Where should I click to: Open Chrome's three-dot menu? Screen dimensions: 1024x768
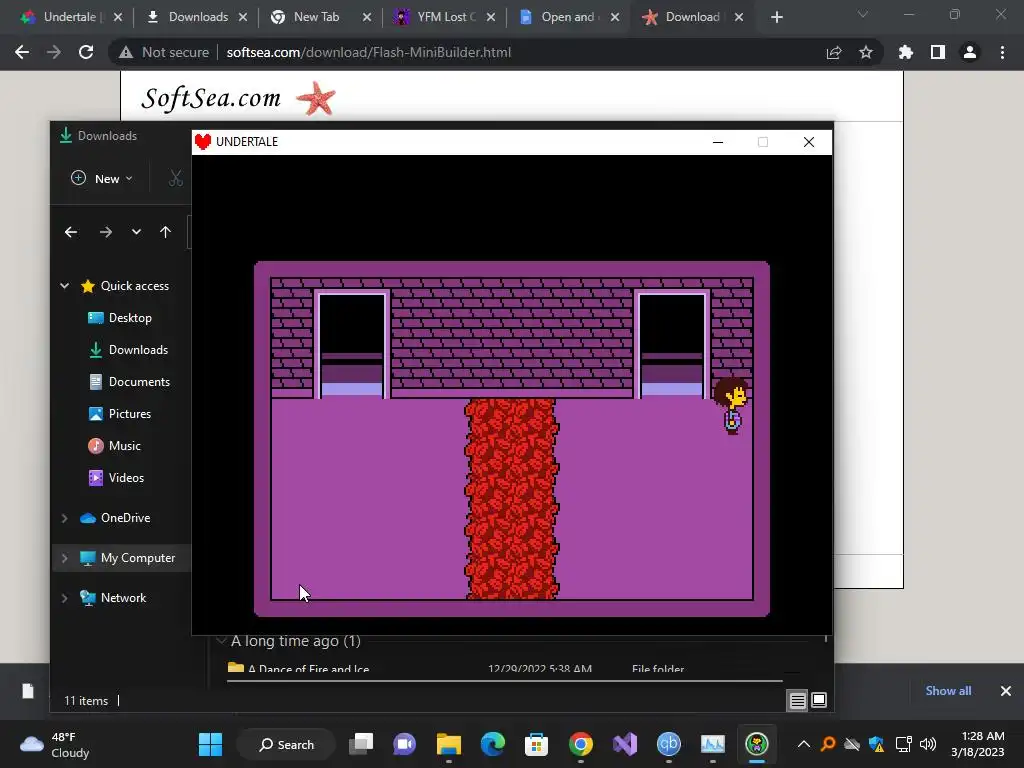click(1002, 52)
